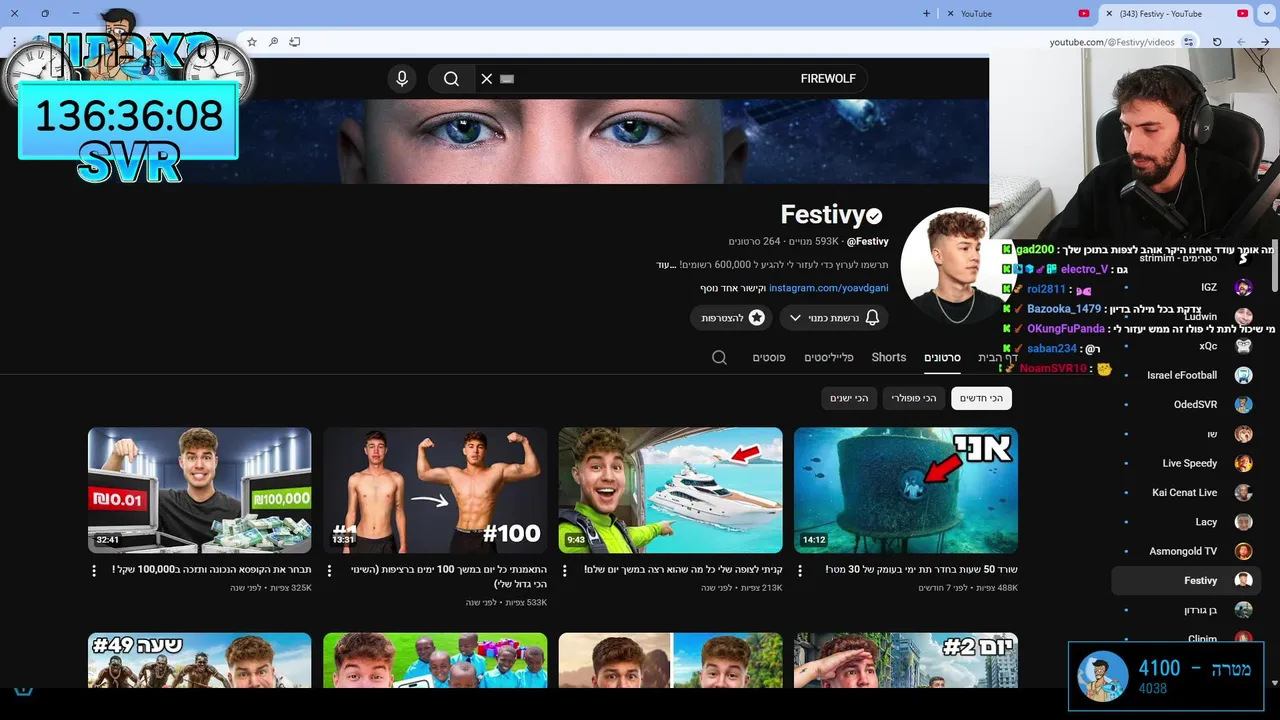Open Asmongold TV in the sidebar
1280x720 pixels.
(1186, 551)
